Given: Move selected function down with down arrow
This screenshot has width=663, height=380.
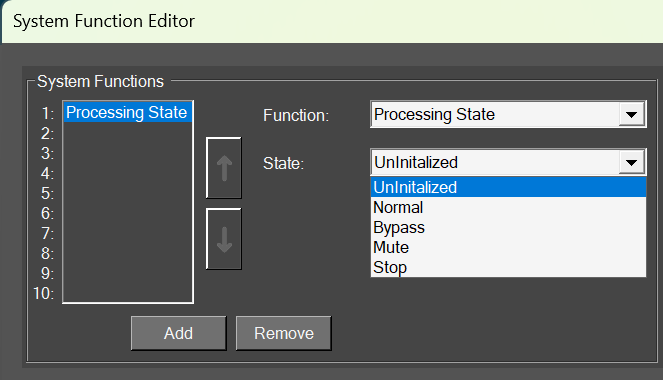Looking at the screenshot, I should click(224, 239).
